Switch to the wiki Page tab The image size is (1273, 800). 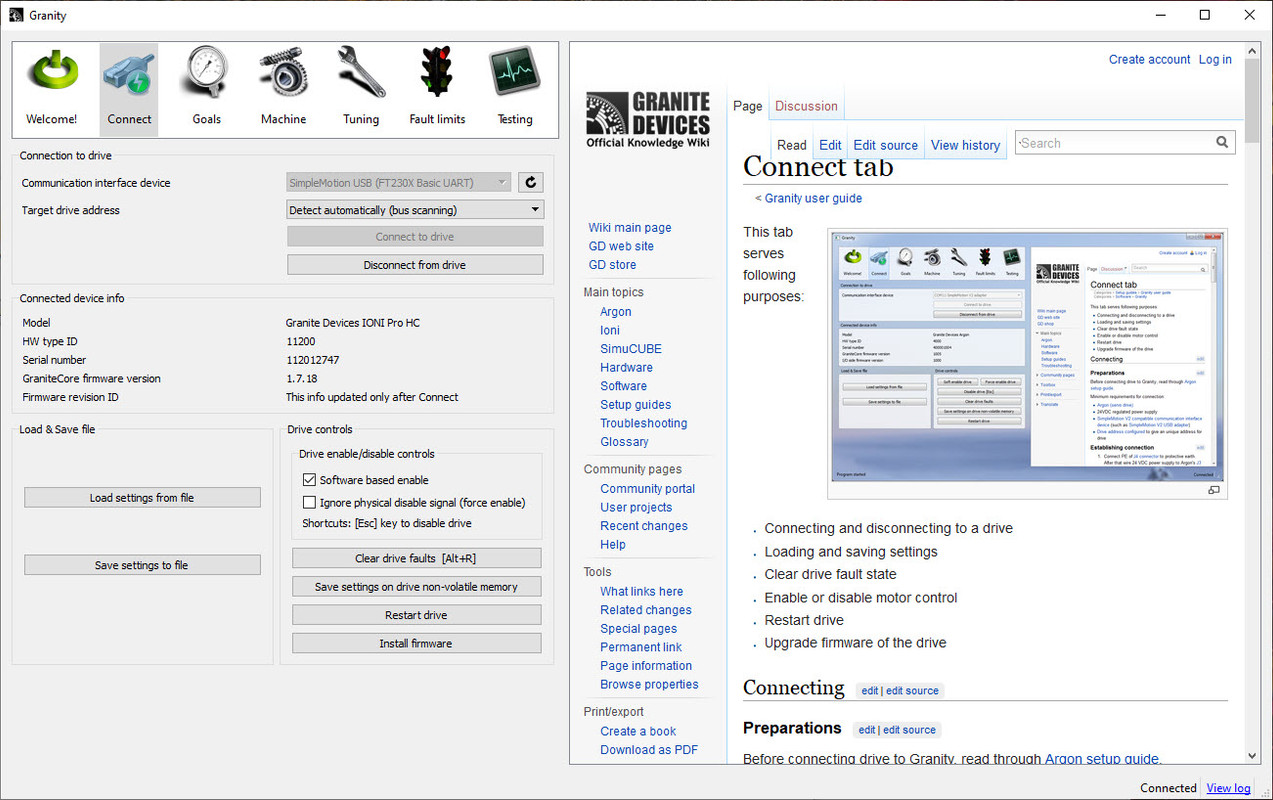coord(748,106)
